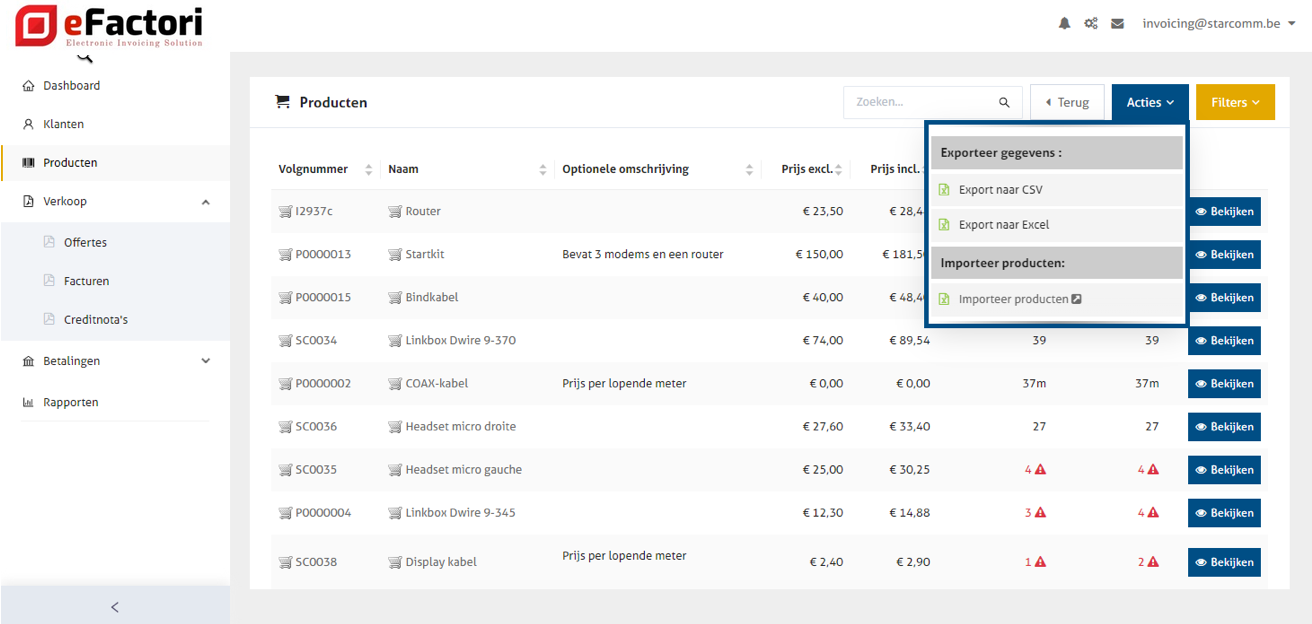Image resolution: width=1312 pixels, height=624 pixels.
Task: Click the cart icon beside Router name
Action: click(x=395, y=212)
